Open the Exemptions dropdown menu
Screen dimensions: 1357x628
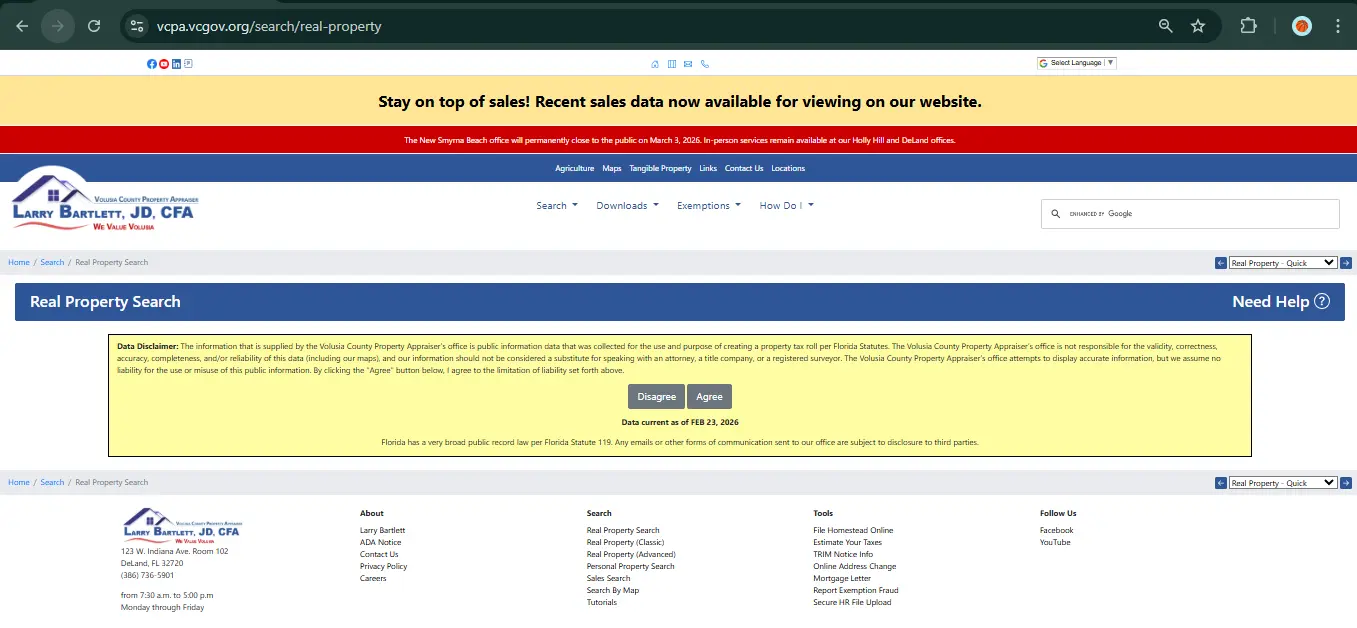click(708, 206)
